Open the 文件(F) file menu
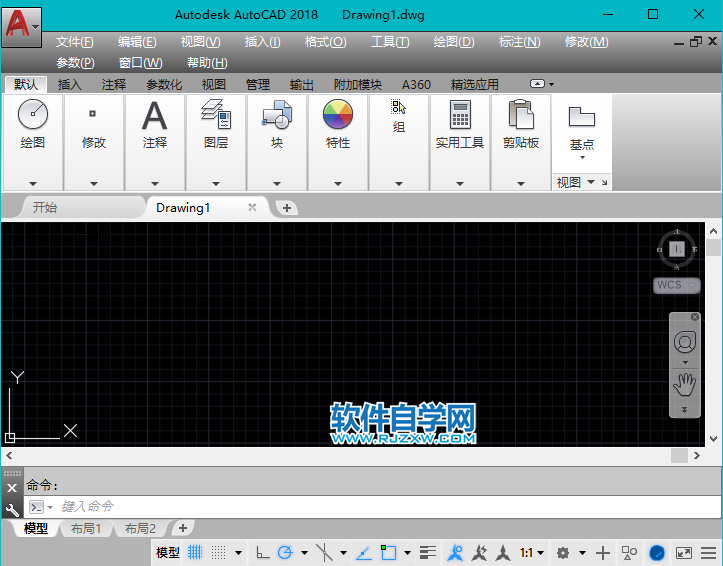 coord(74,42)
